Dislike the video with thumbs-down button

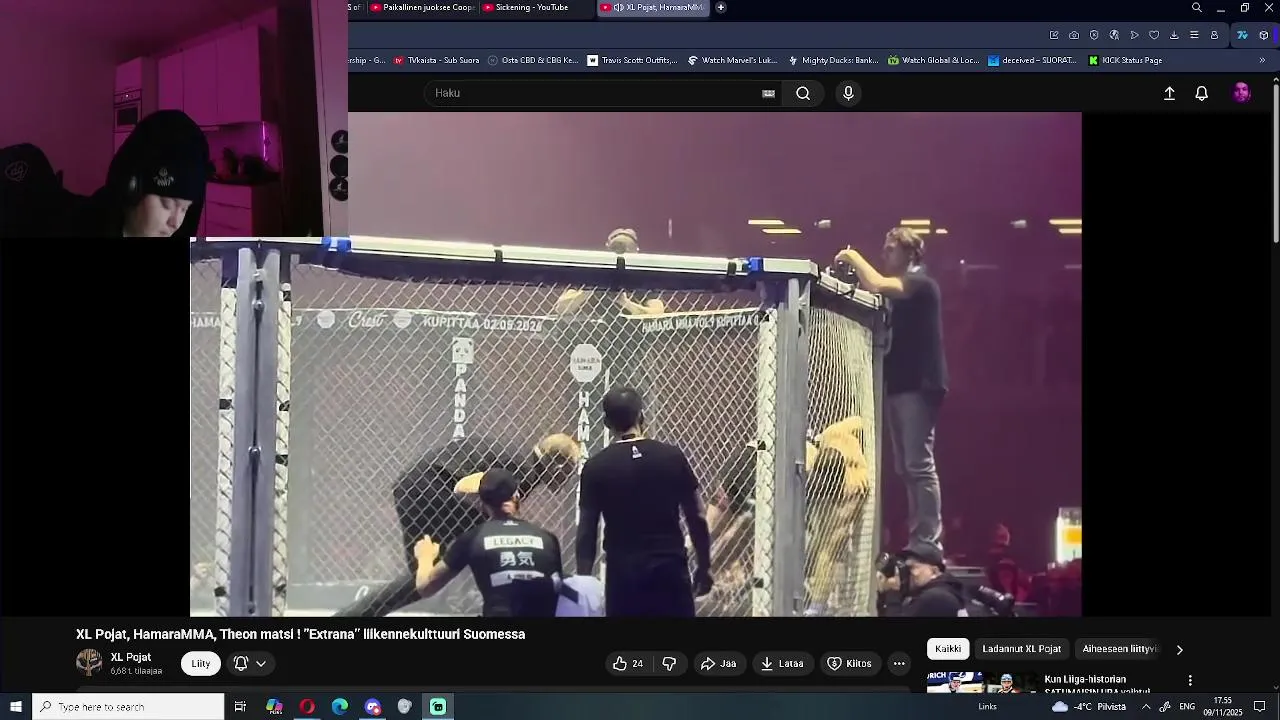[x=669, y=663]
